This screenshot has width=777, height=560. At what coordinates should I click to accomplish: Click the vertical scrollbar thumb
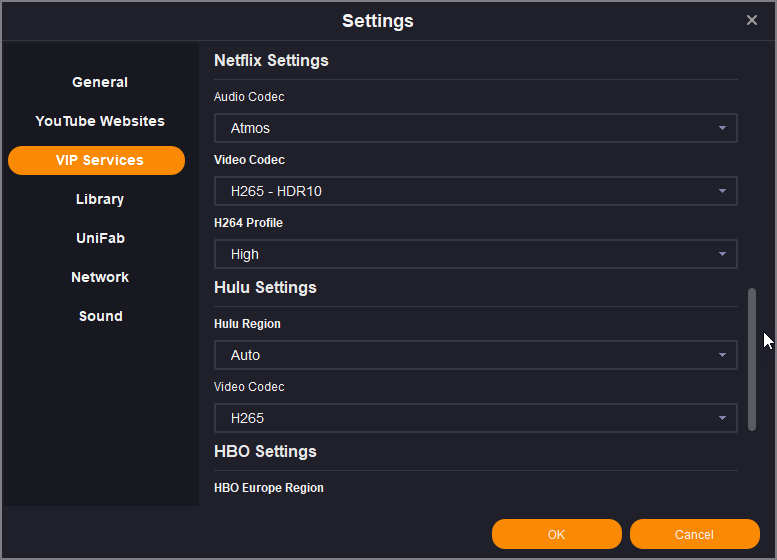pos(752,359)
